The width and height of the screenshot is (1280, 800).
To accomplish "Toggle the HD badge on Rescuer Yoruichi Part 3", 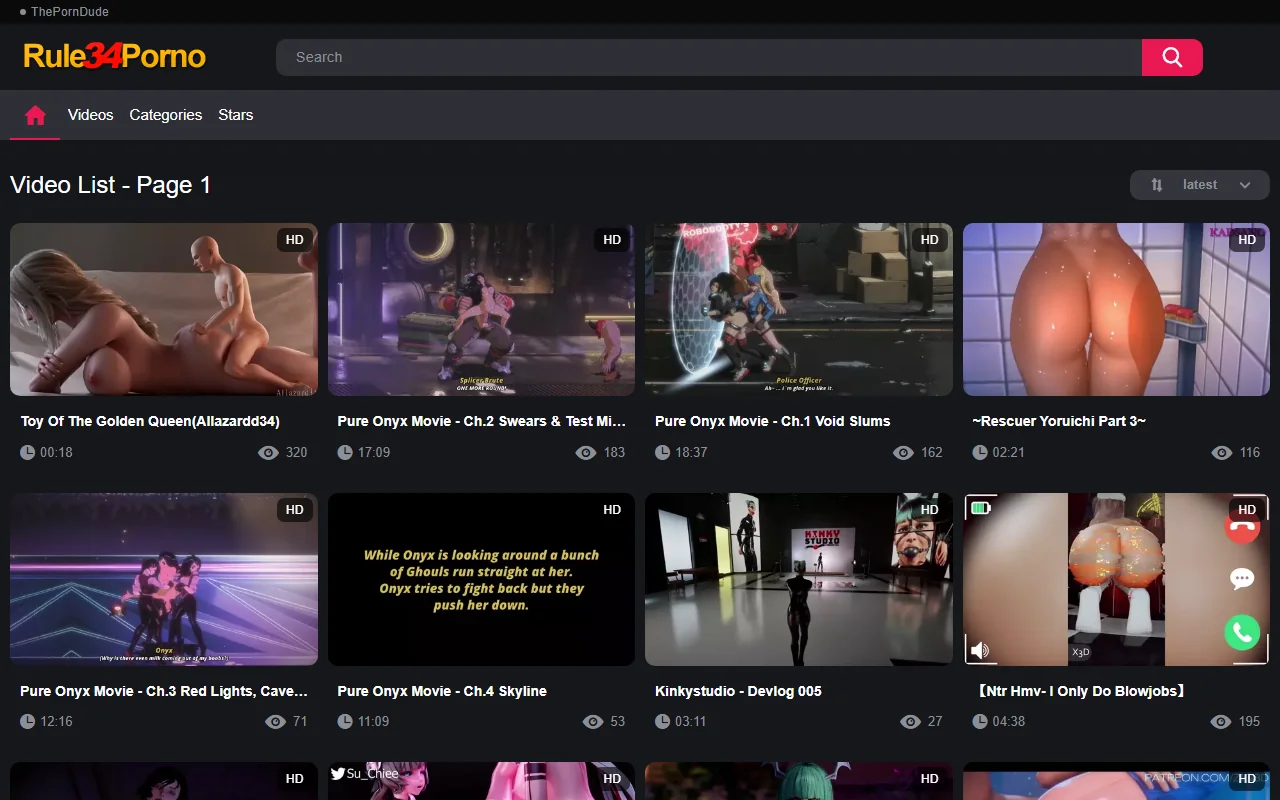I will point(1247,239).
